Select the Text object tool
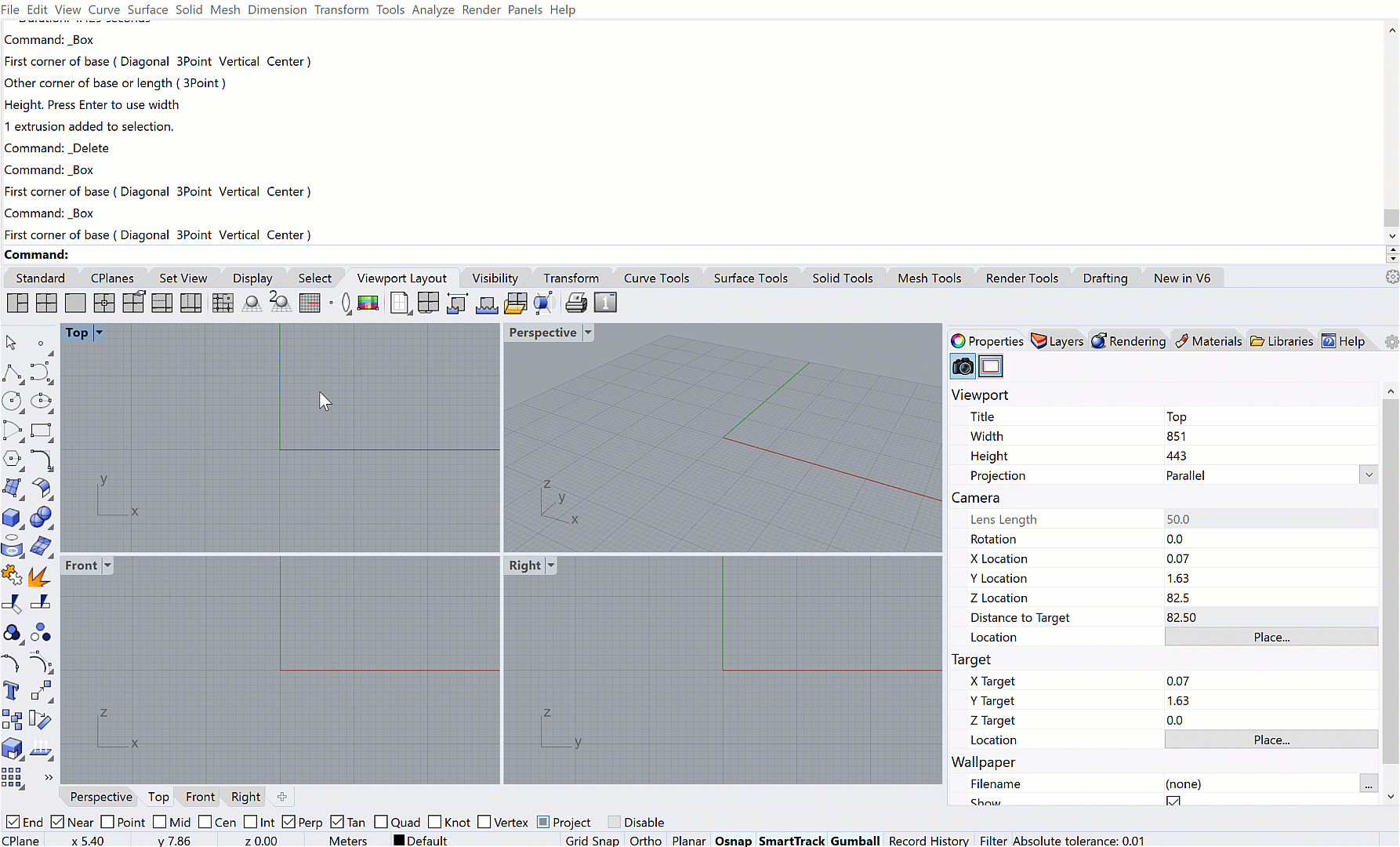 click(x=12, y=690)
